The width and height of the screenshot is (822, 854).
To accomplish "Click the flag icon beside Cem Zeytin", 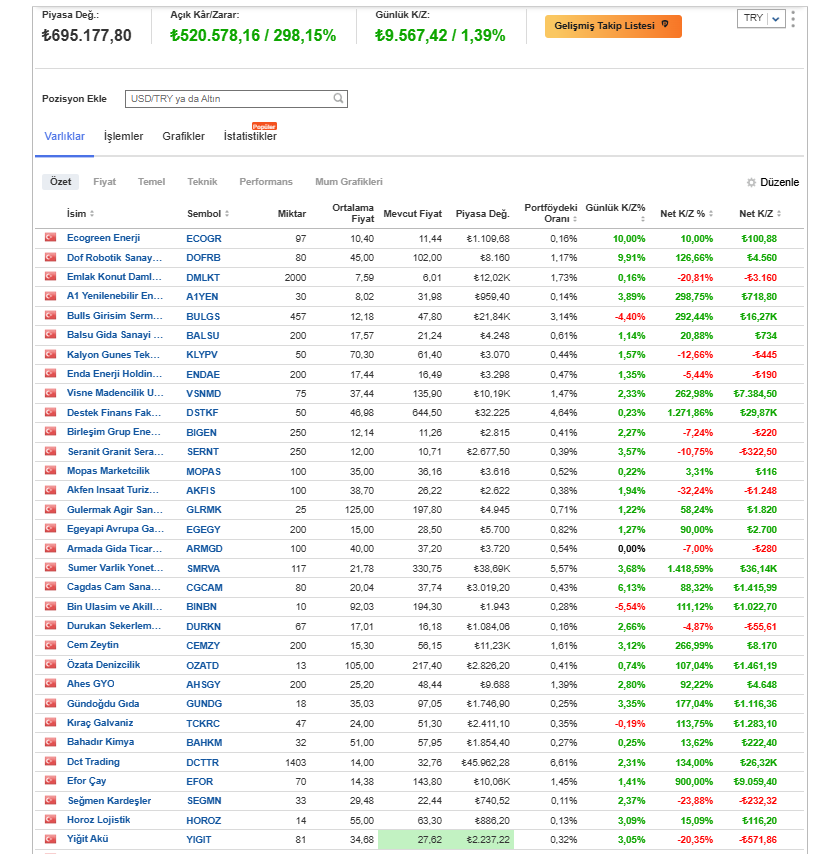I will (x=51, y=645).
